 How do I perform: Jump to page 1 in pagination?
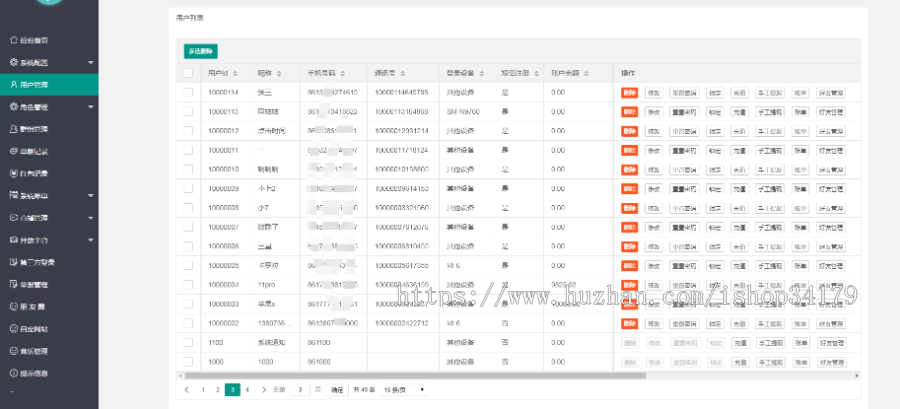pos(203,389)
